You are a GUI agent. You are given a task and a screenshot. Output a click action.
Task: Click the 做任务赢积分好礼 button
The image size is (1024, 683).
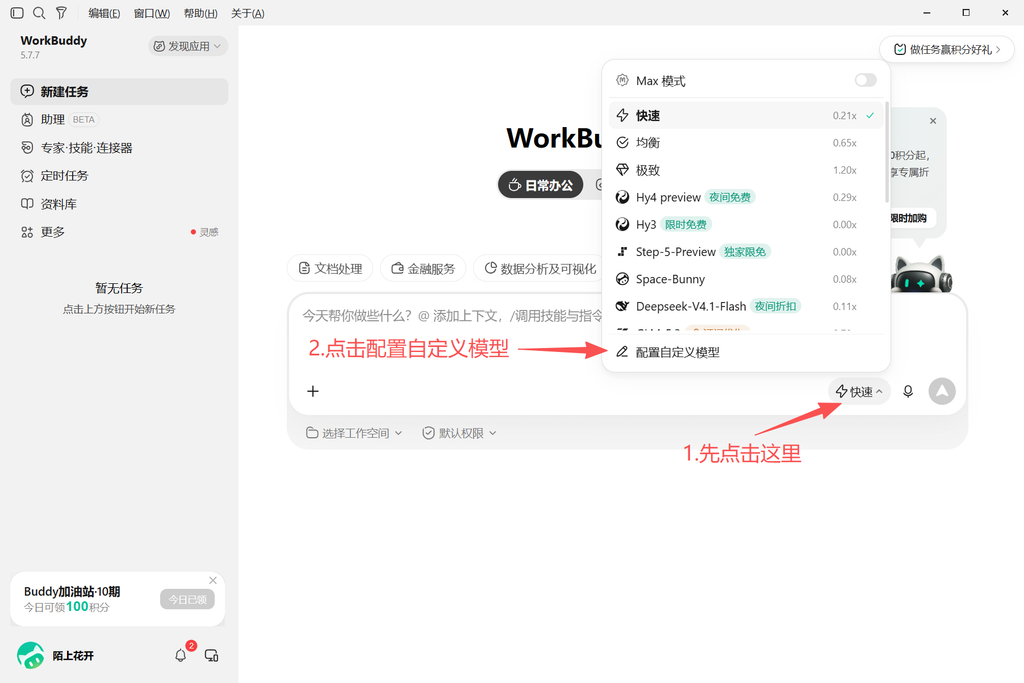pyautogui.click(x=947, y=50)
